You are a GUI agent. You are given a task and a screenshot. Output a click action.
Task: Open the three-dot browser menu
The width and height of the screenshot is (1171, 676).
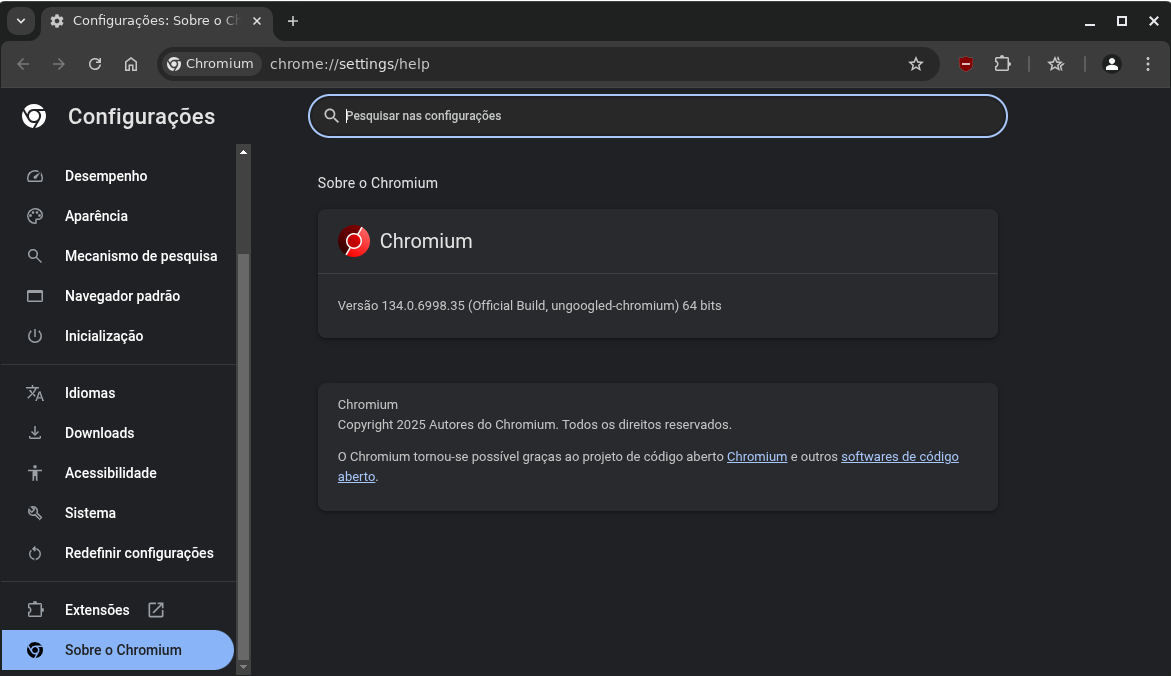tap(1148, 64)
